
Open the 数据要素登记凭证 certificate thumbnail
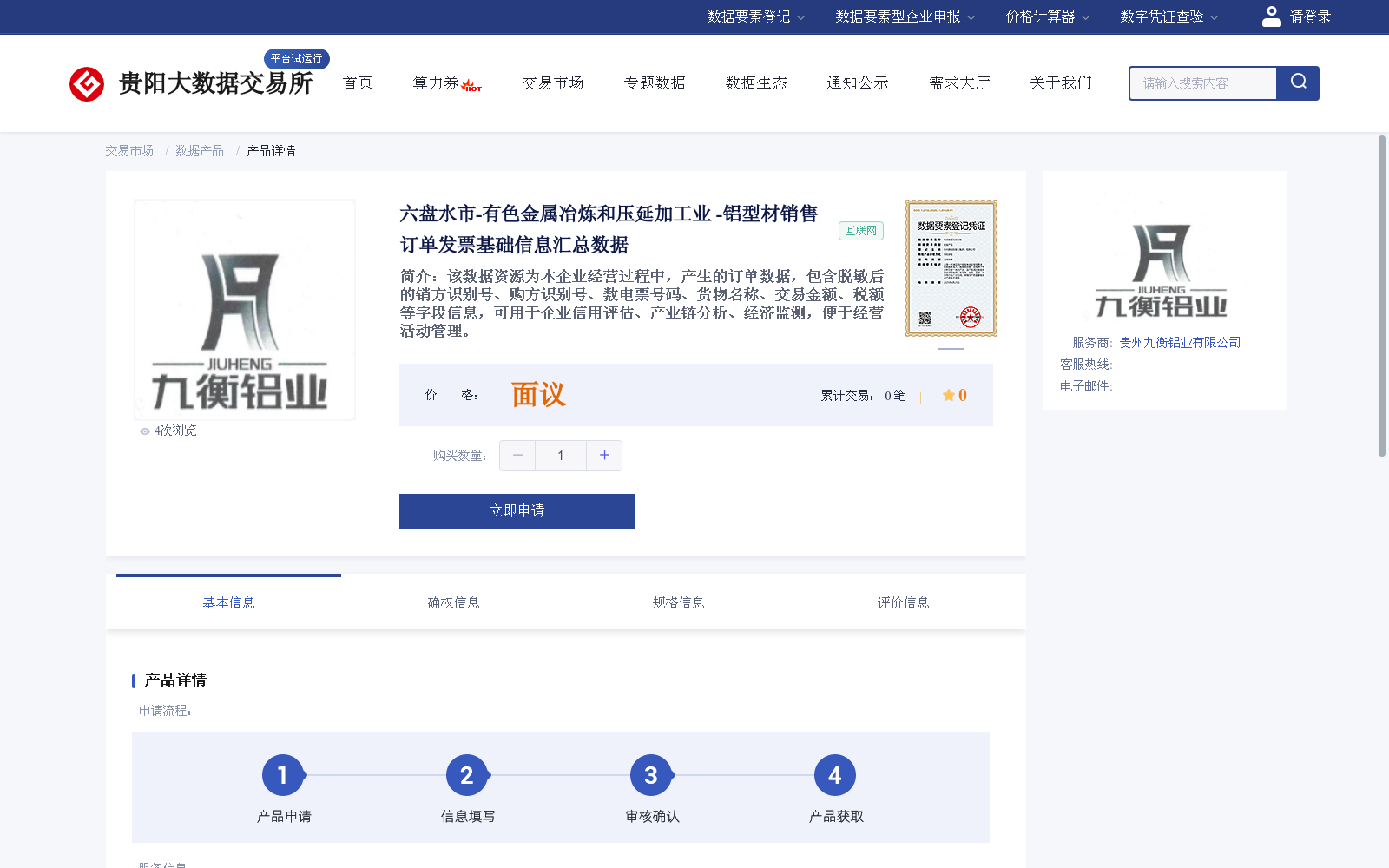pos(951,268)
